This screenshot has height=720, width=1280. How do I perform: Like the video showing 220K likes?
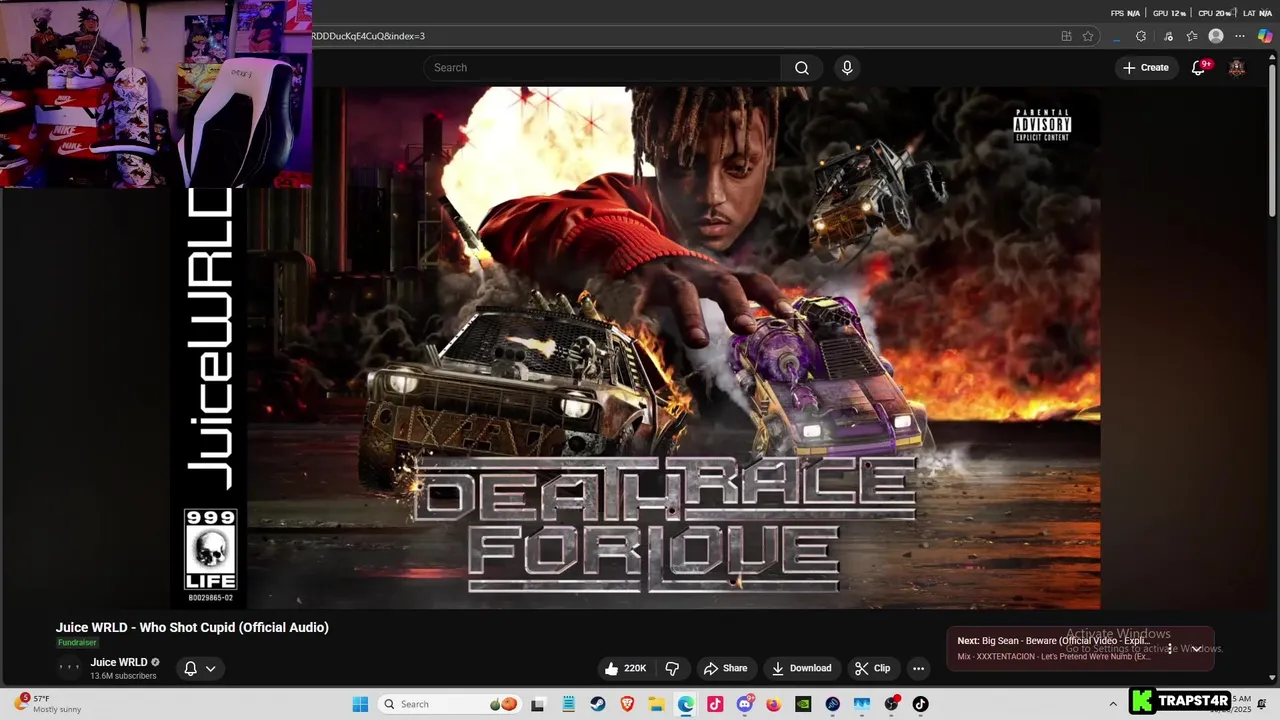click(x=625, y=668)
